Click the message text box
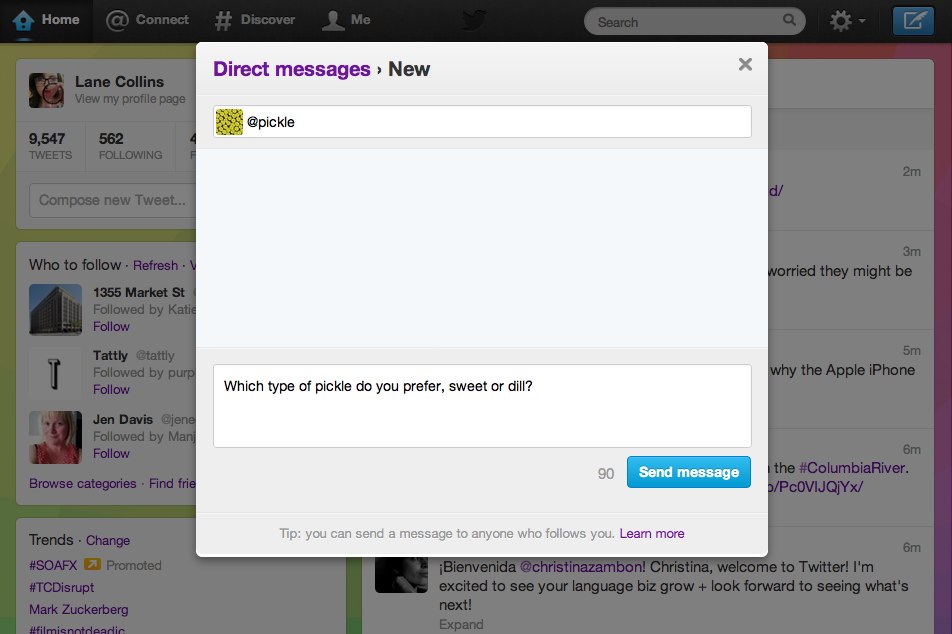The height and width of the screenshot is (634, 952). click(482, 406)
